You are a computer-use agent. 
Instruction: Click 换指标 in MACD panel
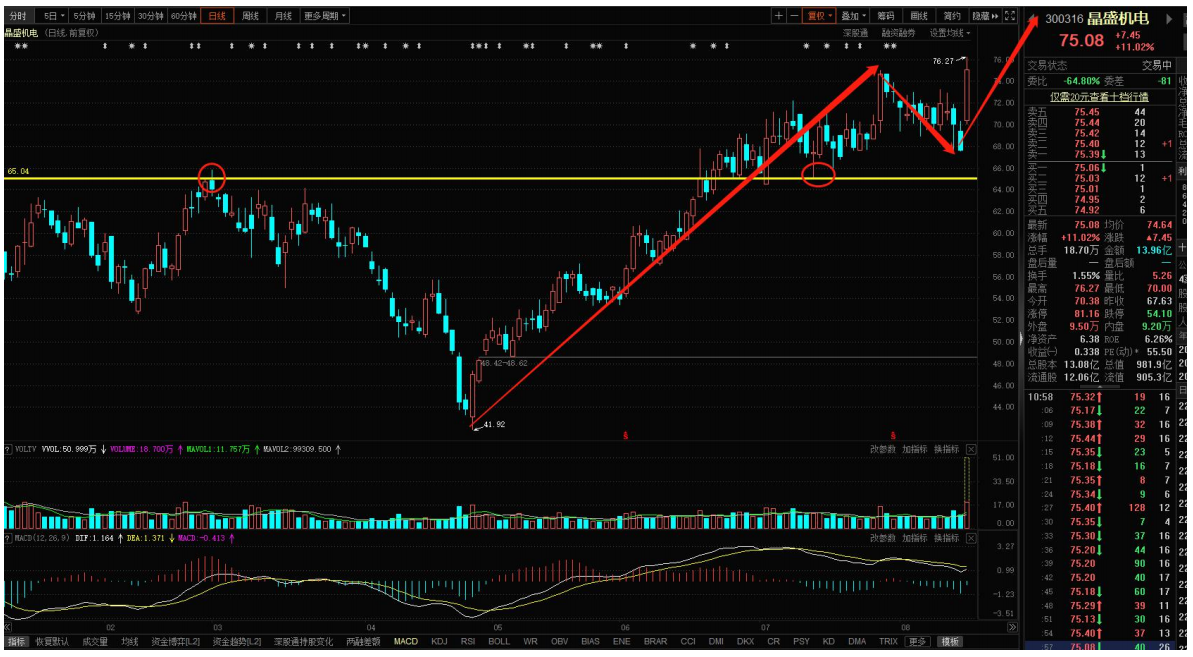[946, 538]
